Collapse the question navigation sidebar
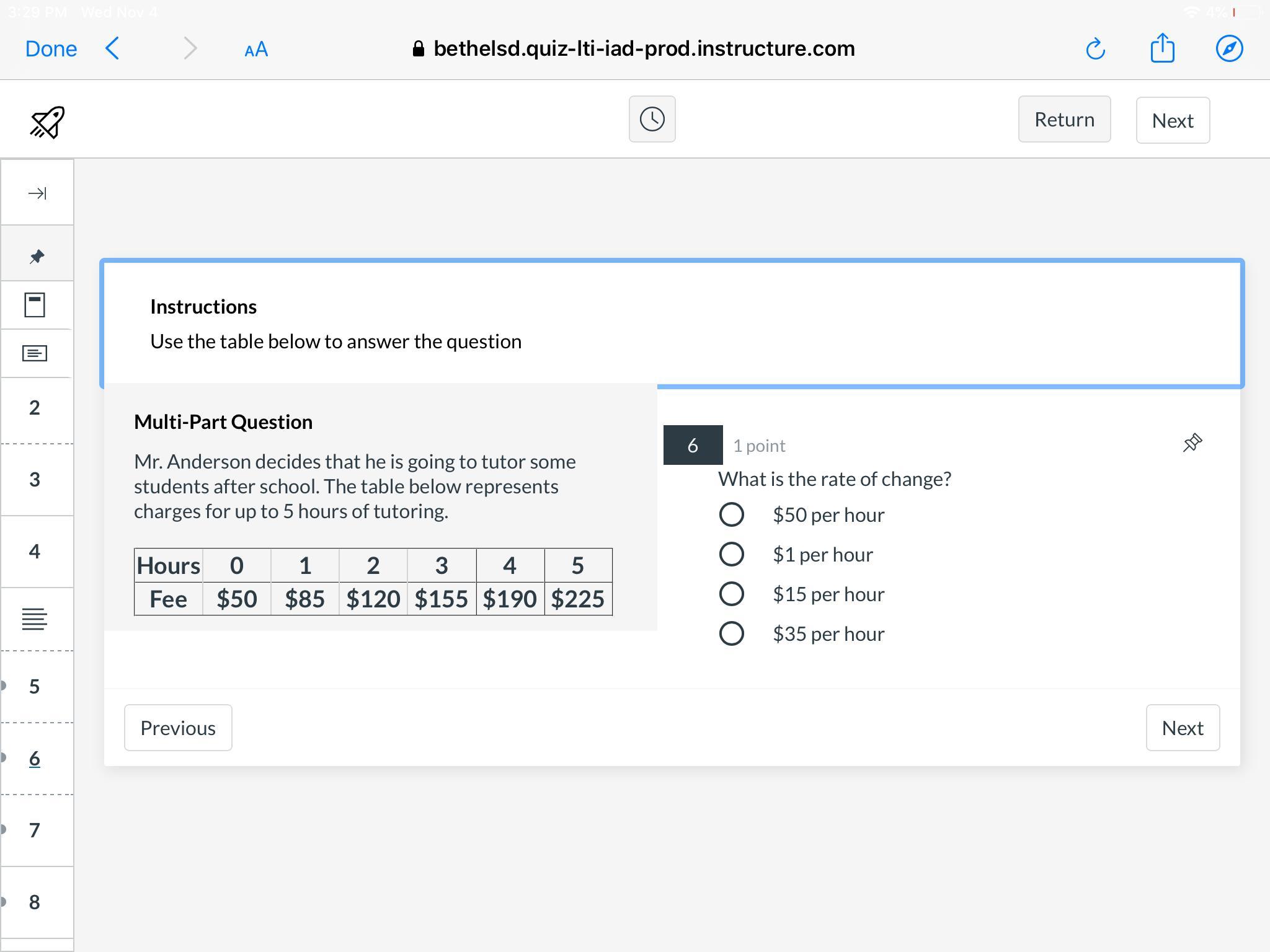The height and width of the screenshot is (952, 1270). (x=37, y=193)
